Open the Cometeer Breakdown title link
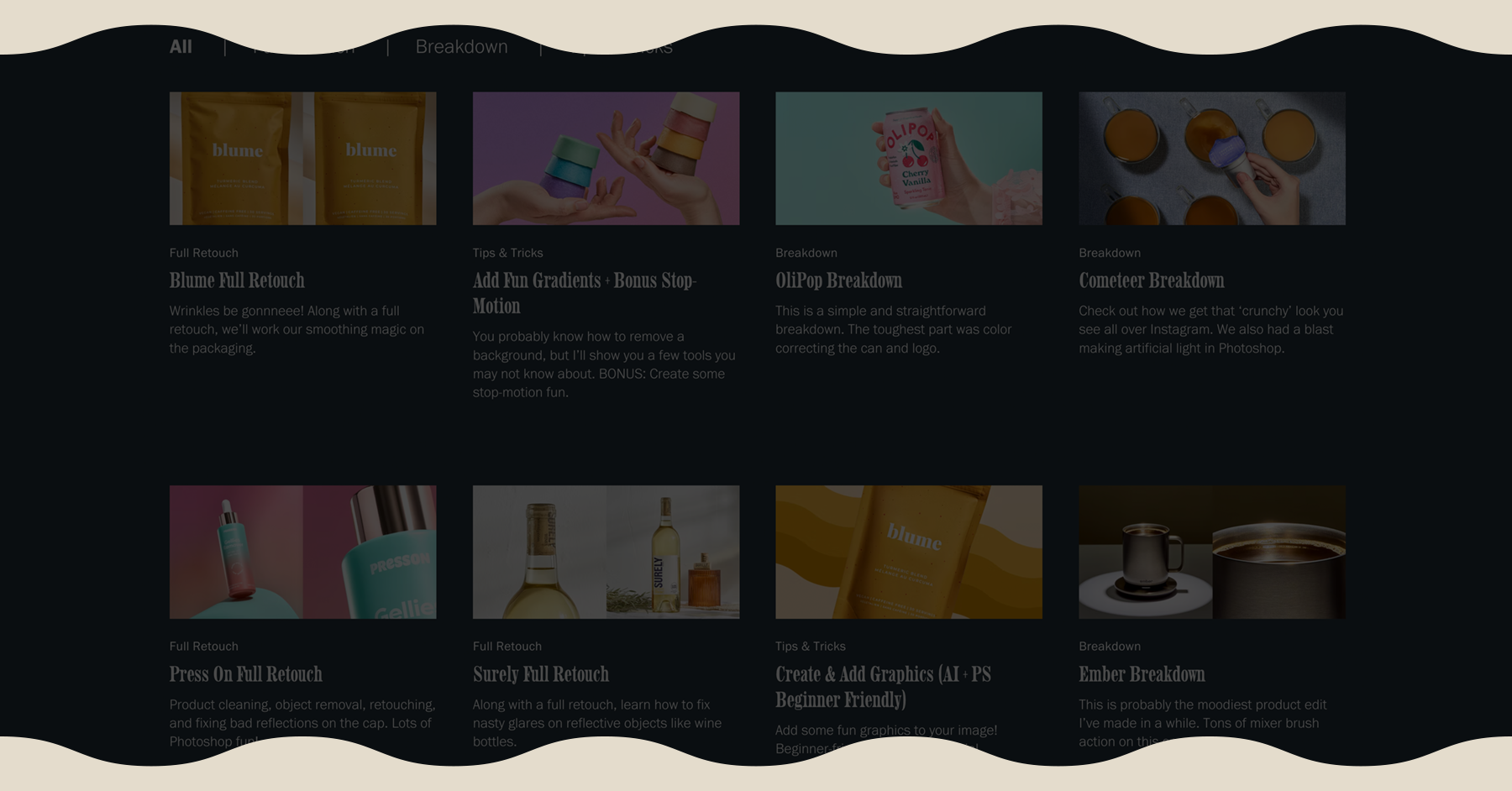 1151,280
